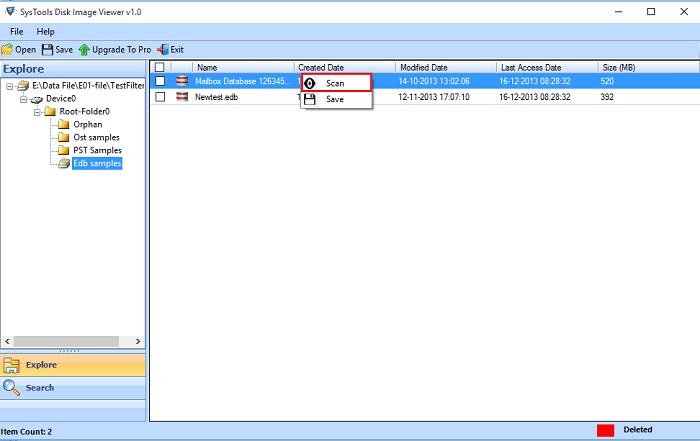Click the Orphan folder icon
This screenshot has width=700, height=441.
64,124
